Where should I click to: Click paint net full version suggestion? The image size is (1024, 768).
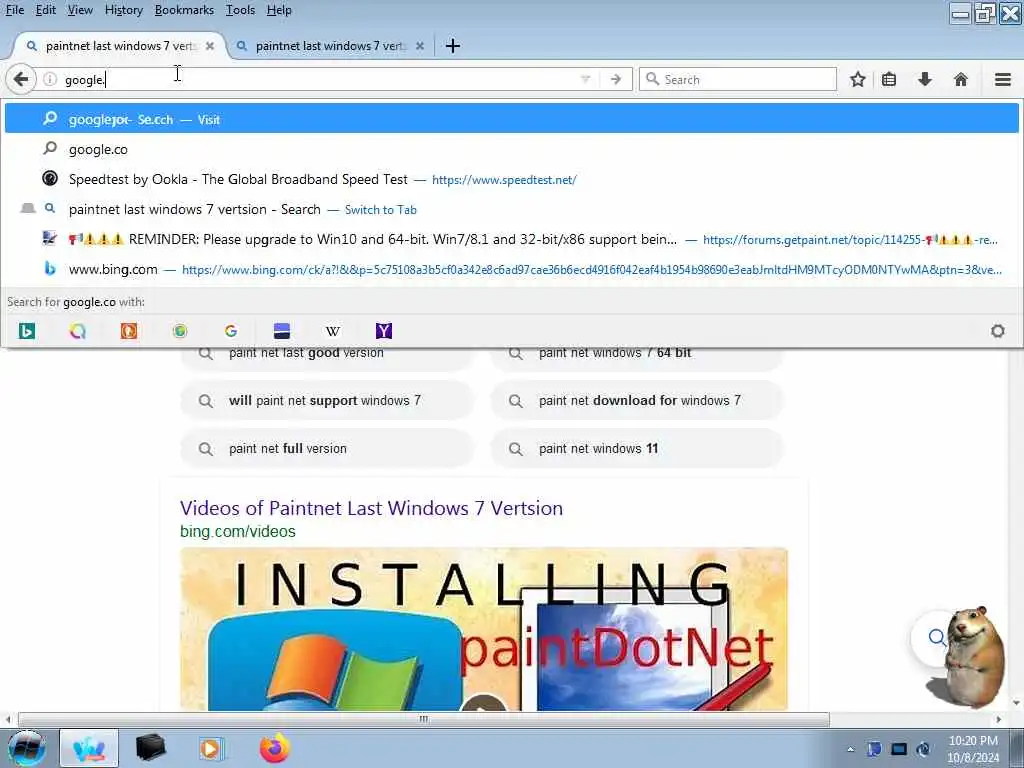tap(327, 449)
